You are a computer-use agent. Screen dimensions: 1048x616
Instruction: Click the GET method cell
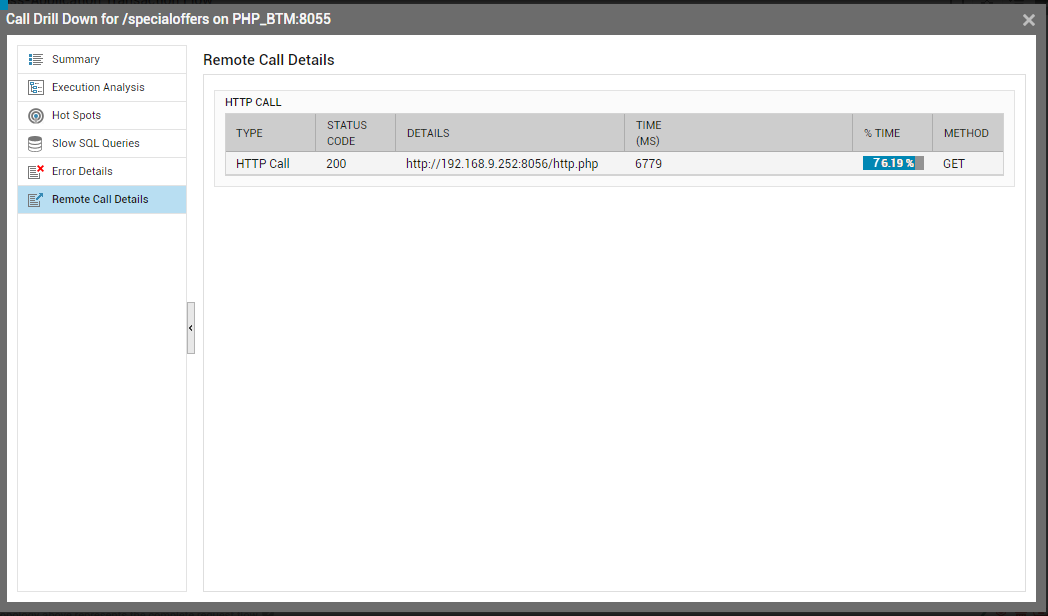tap(954, 164)
